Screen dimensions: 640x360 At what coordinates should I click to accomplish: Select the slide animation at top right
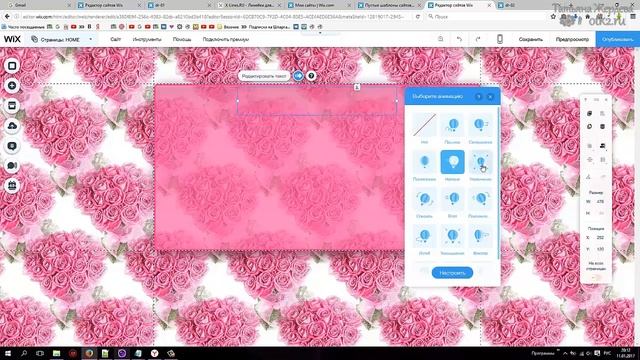tap(480, 125)
